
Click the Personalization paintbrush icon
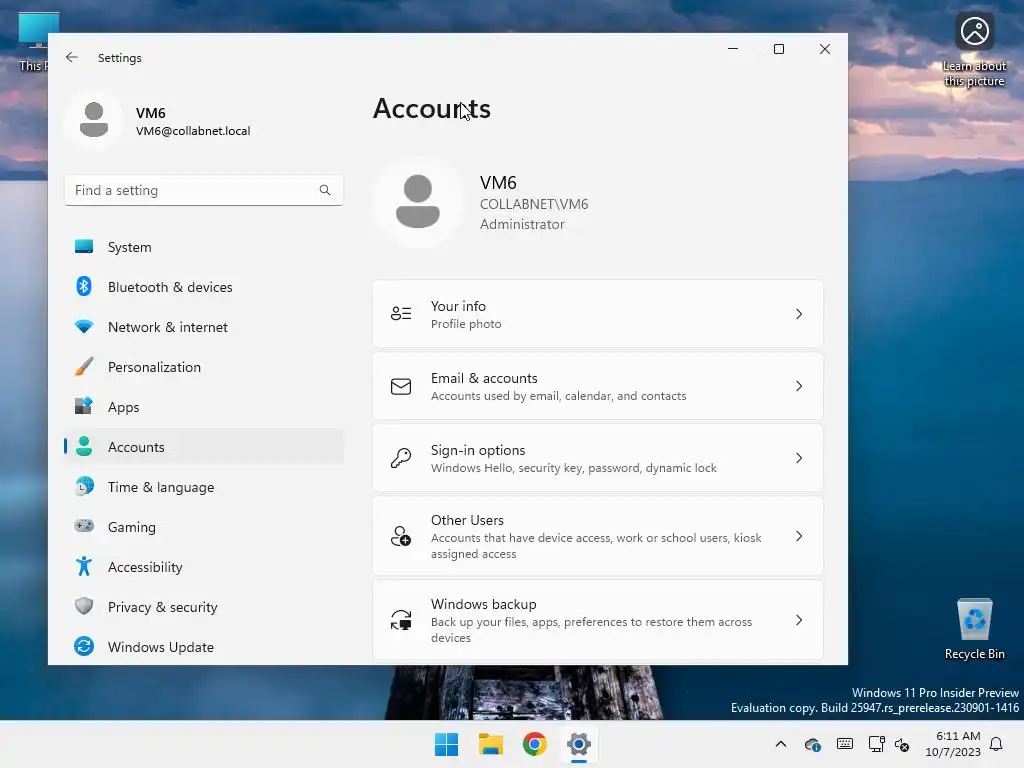(x=84, y=366)
